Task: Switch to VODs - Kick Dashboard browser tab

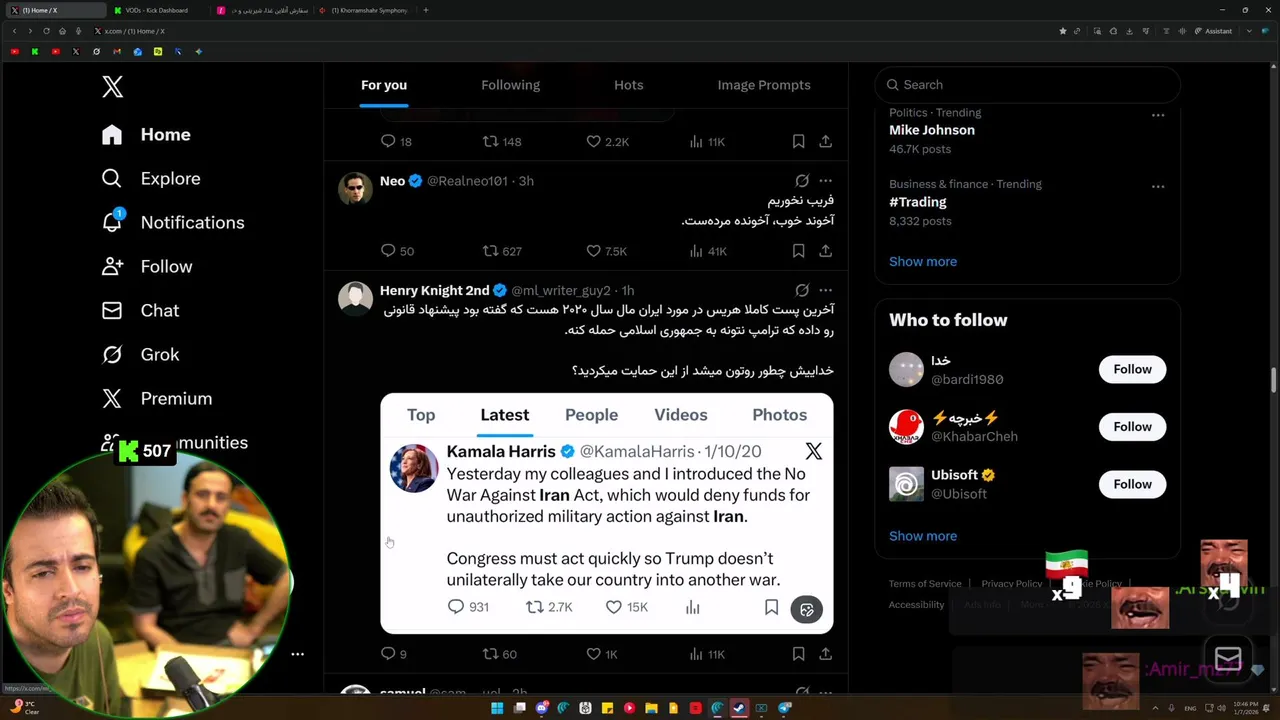Action: (156, 10)
